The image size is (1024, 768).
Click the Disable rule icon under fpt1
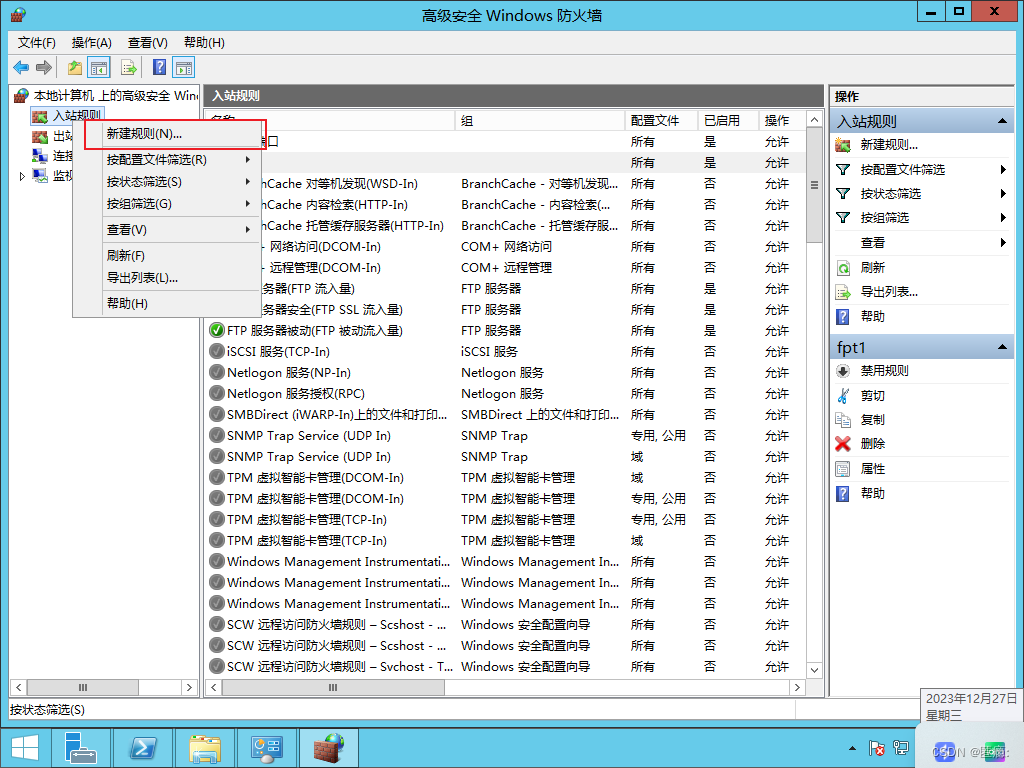(x=843, y=371)
